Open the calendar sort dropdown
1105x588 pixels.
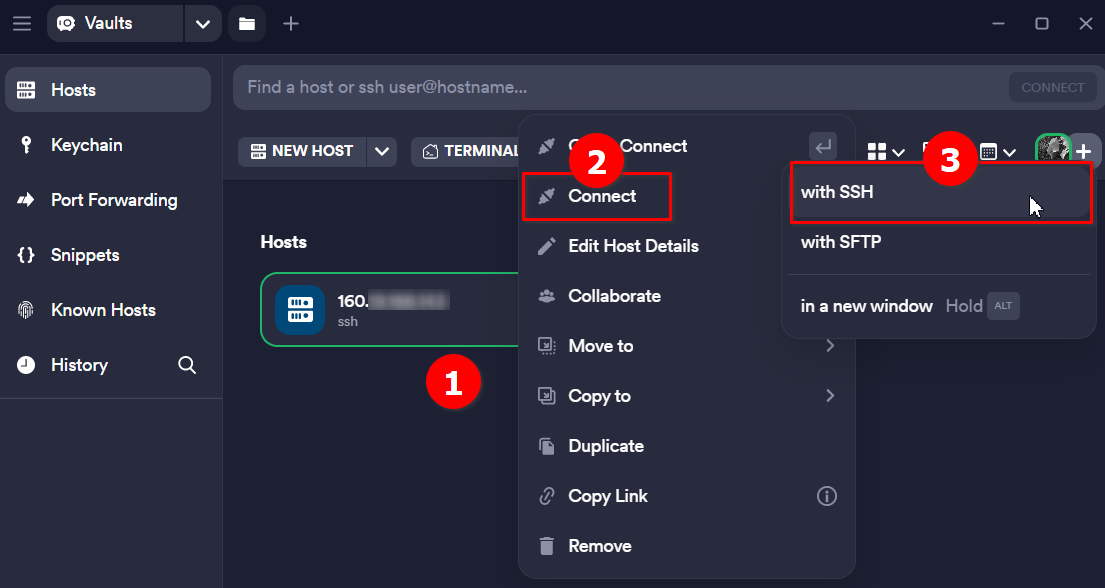coord(999,152)
